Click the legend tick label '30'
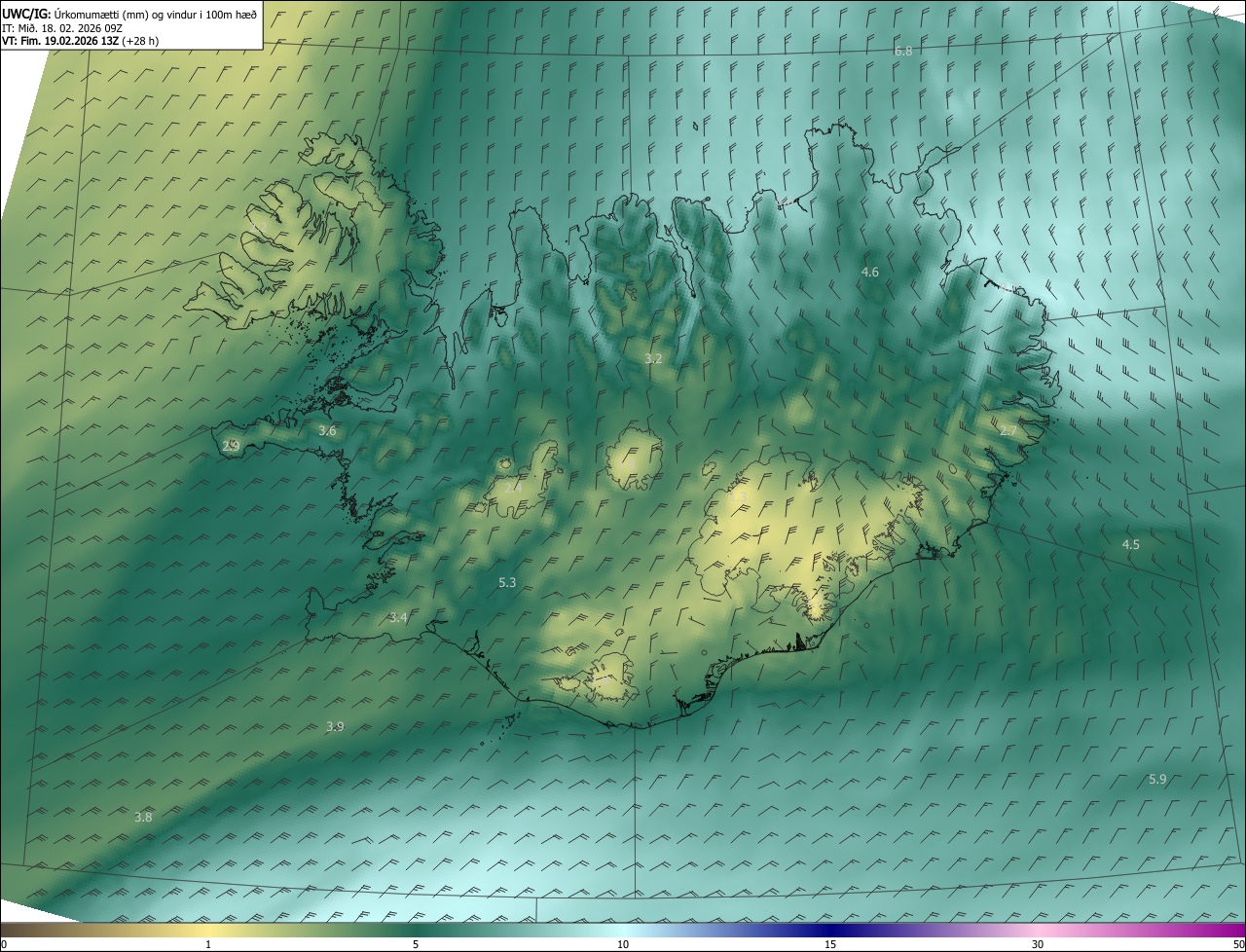Image resolution: width=1246 pixels, height=952 pixels. (1038, 945)
